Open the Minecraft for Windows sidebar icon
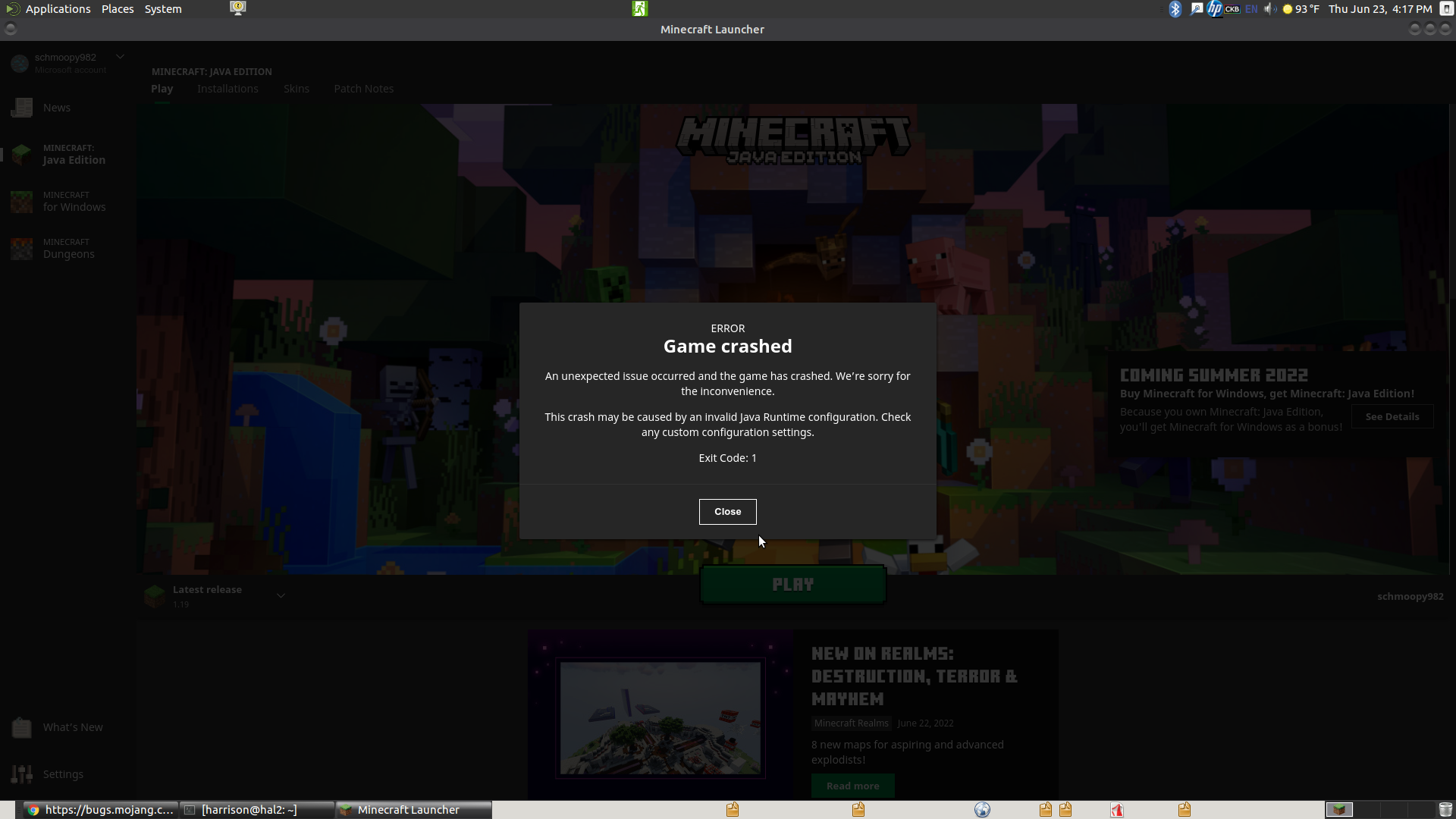This screenshot has height=819, width=1456. [x=22, y=202]
